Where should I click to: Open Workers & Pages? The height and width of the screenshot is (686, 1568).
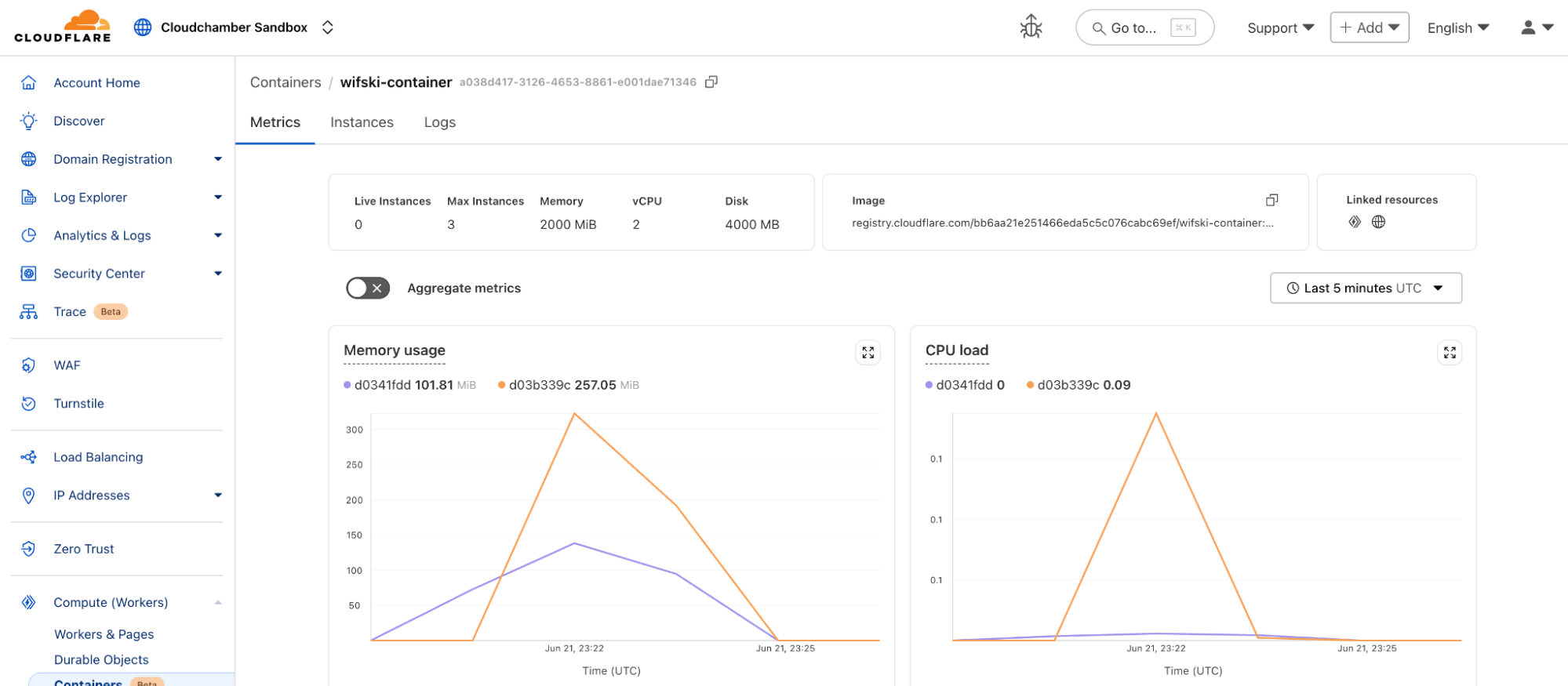coord(104,634)
